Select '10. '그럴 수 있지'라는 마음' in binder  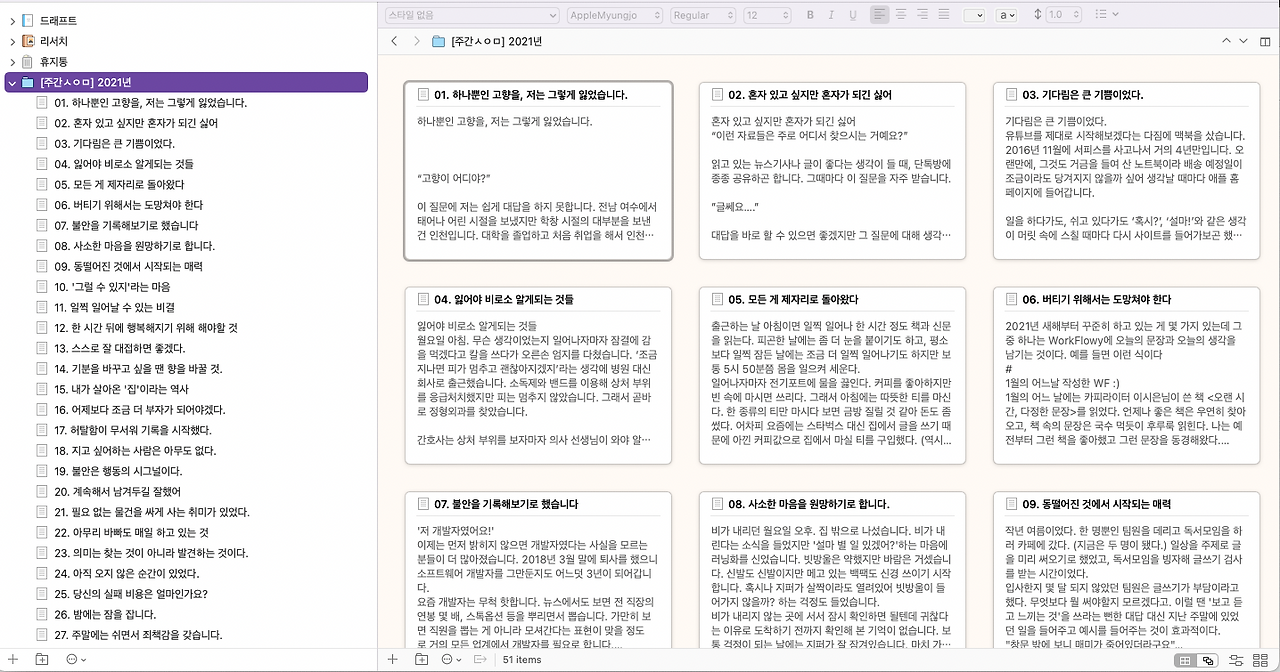click(x=113, y=286)
